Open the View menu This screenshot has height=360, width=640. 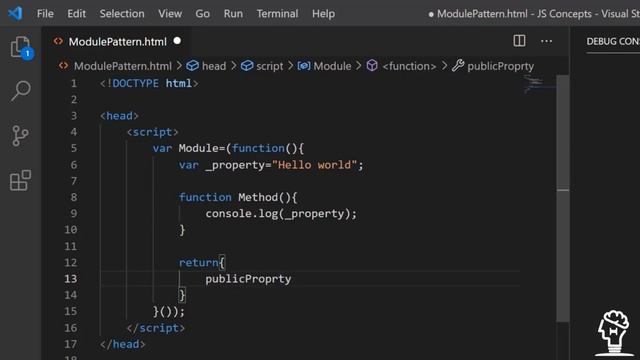coord(170,14)
